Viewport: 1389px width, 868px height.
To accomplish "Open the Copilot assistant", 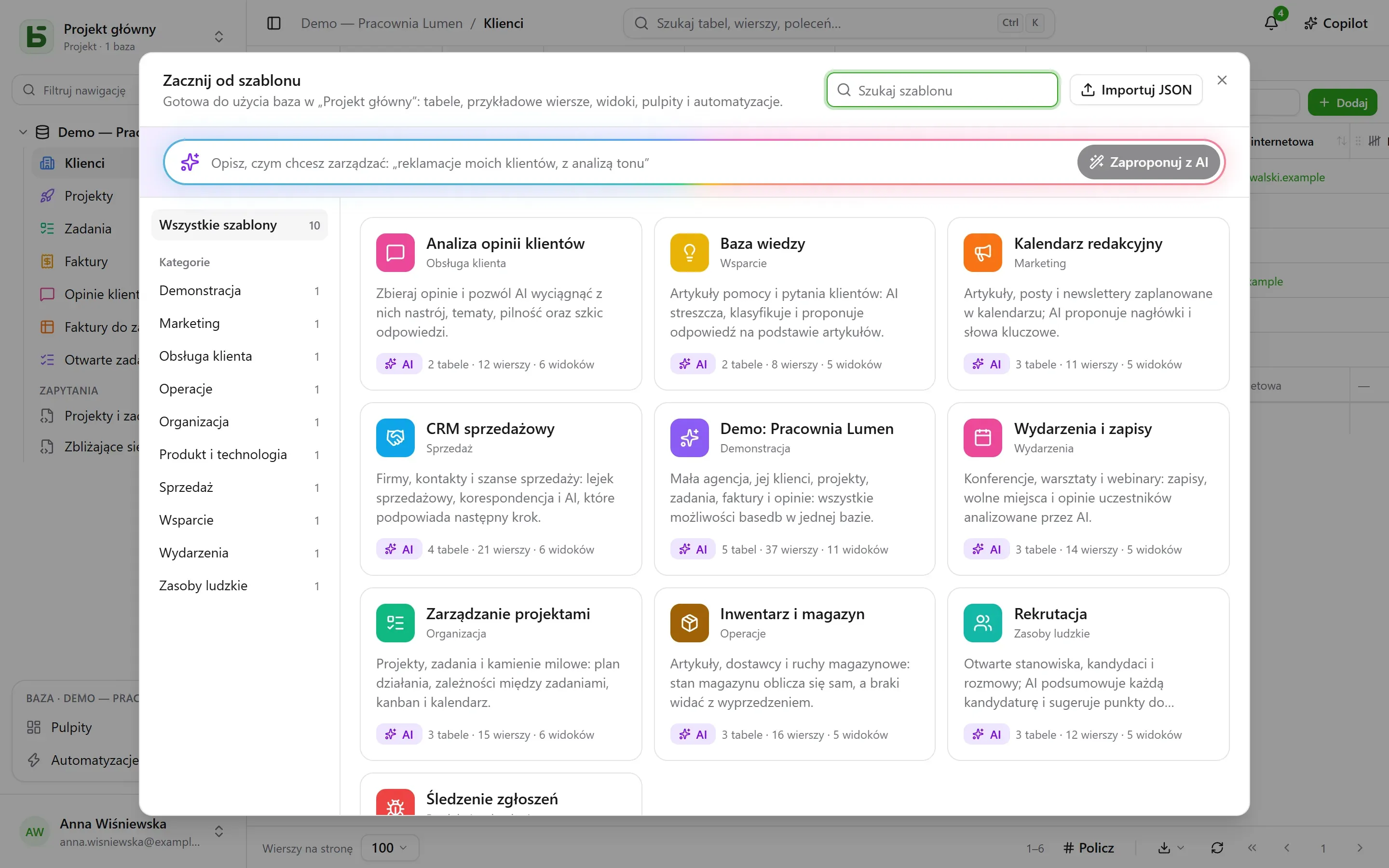I will coord(1335,23).
